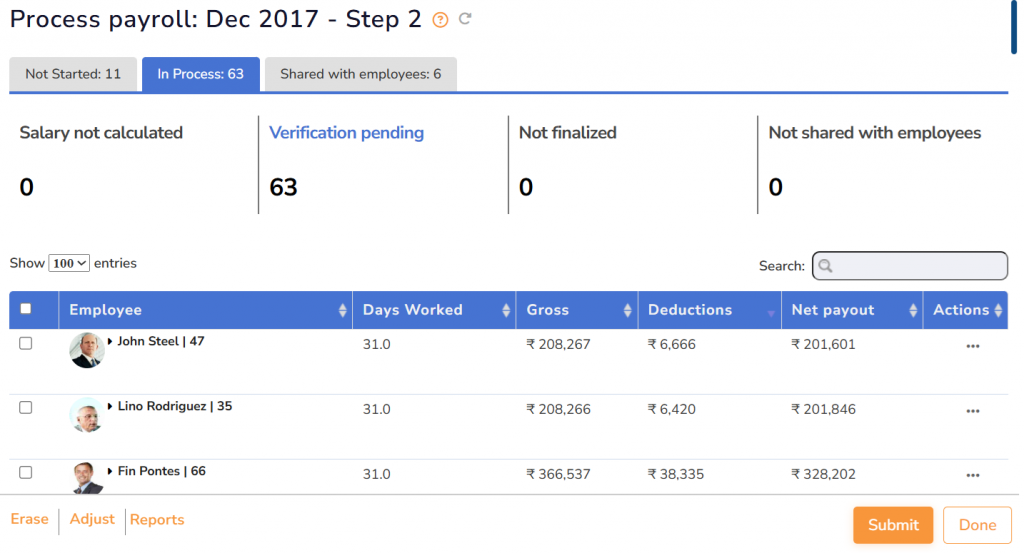The image size is (1024, 553).
Task: Expand Fin Pontes row details
Action: tap(110, 472)
